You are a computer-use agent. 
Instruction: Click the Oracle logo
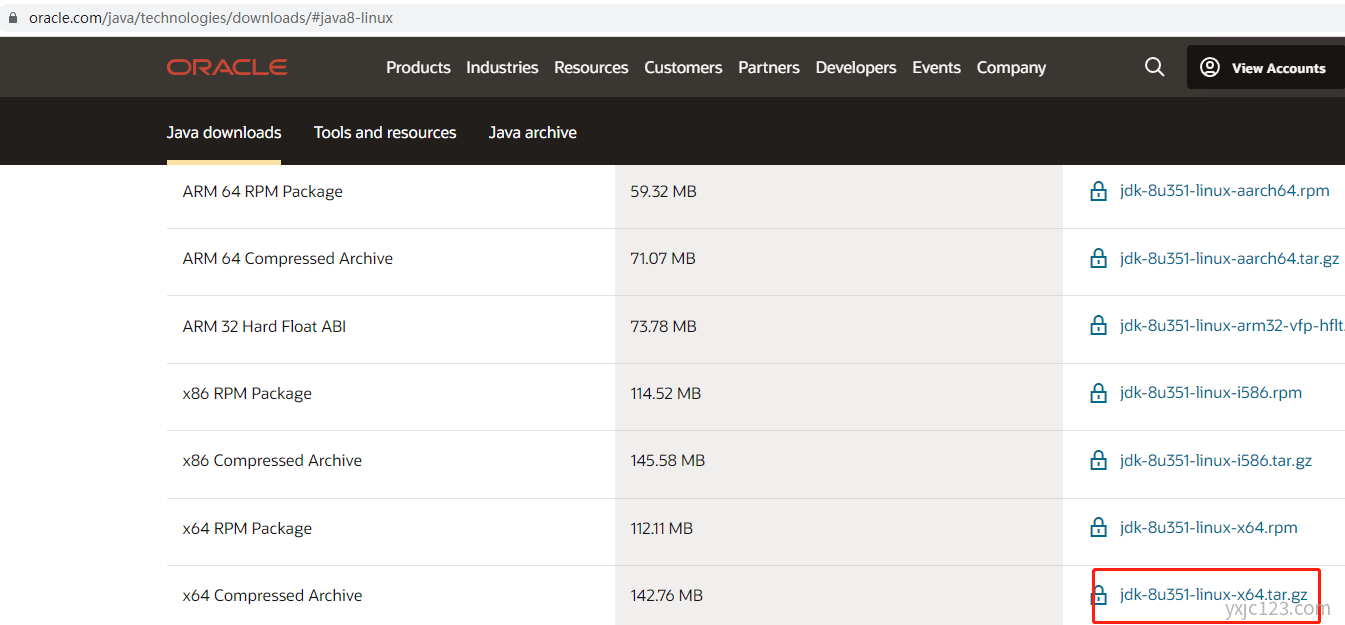(x=227, y=67)
